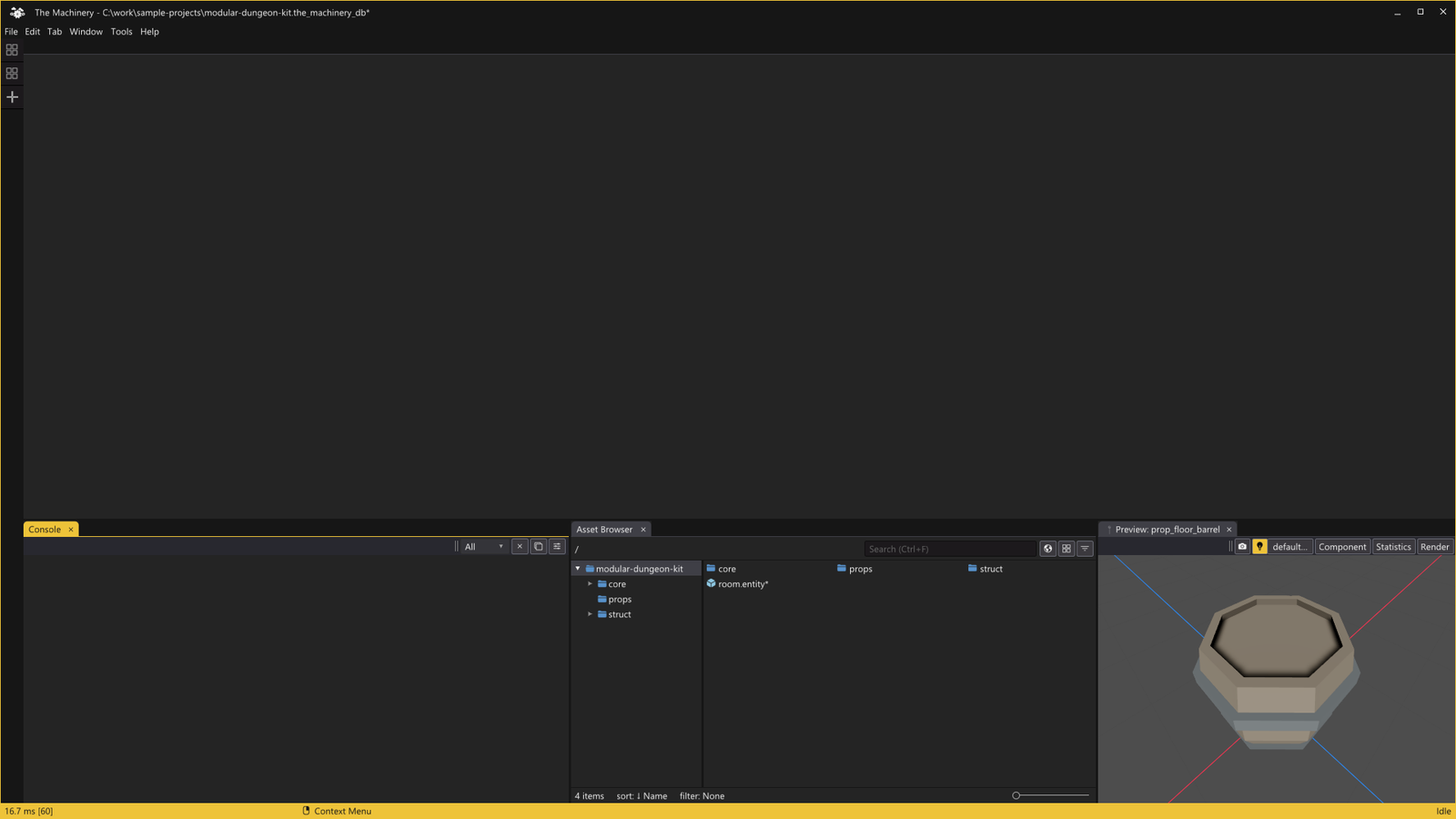Switch to Preview: prop_floor_barrel tab
The height and width of the screenshot is (819, 1456).
[1167, 529]
